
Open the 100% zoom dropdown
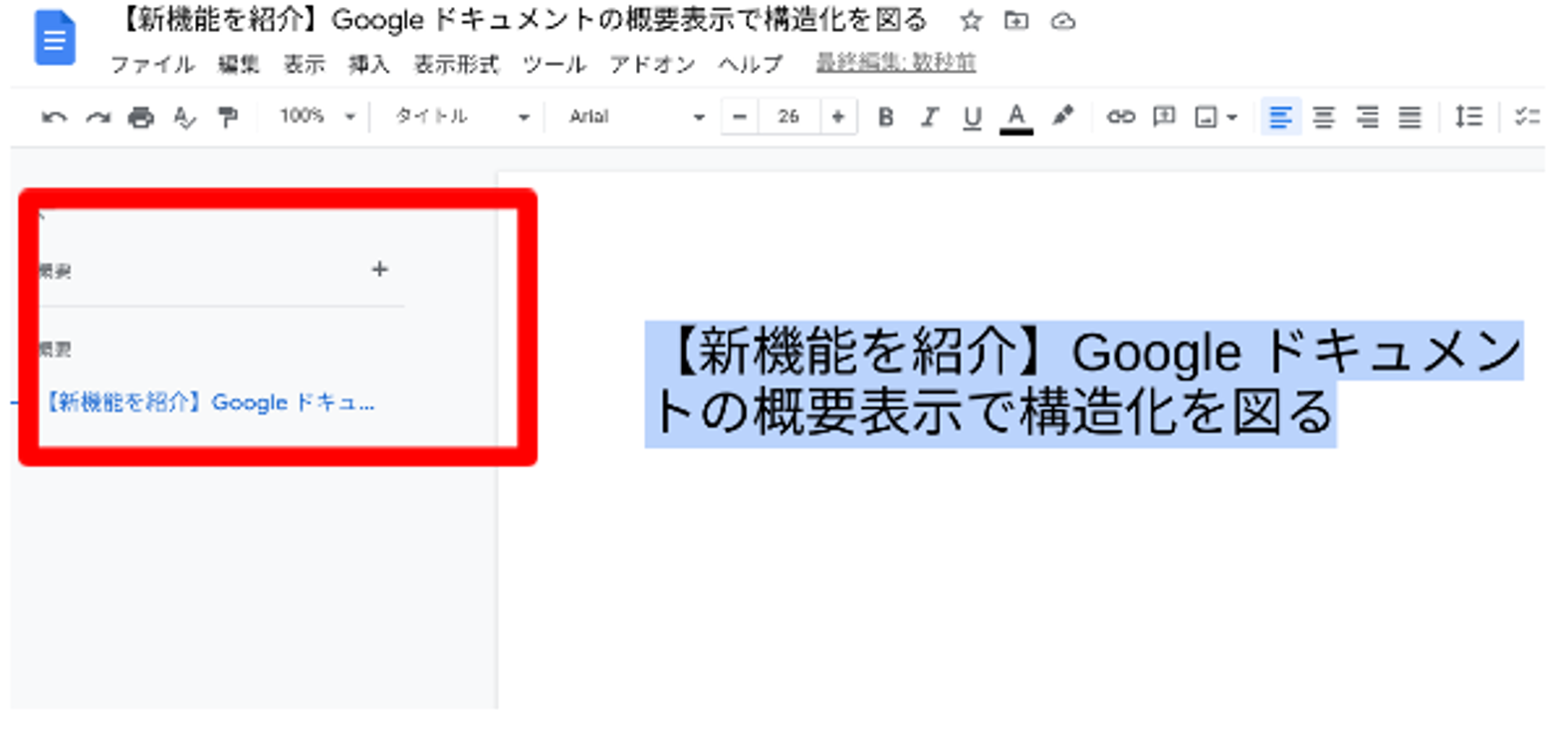click(317, 117)
